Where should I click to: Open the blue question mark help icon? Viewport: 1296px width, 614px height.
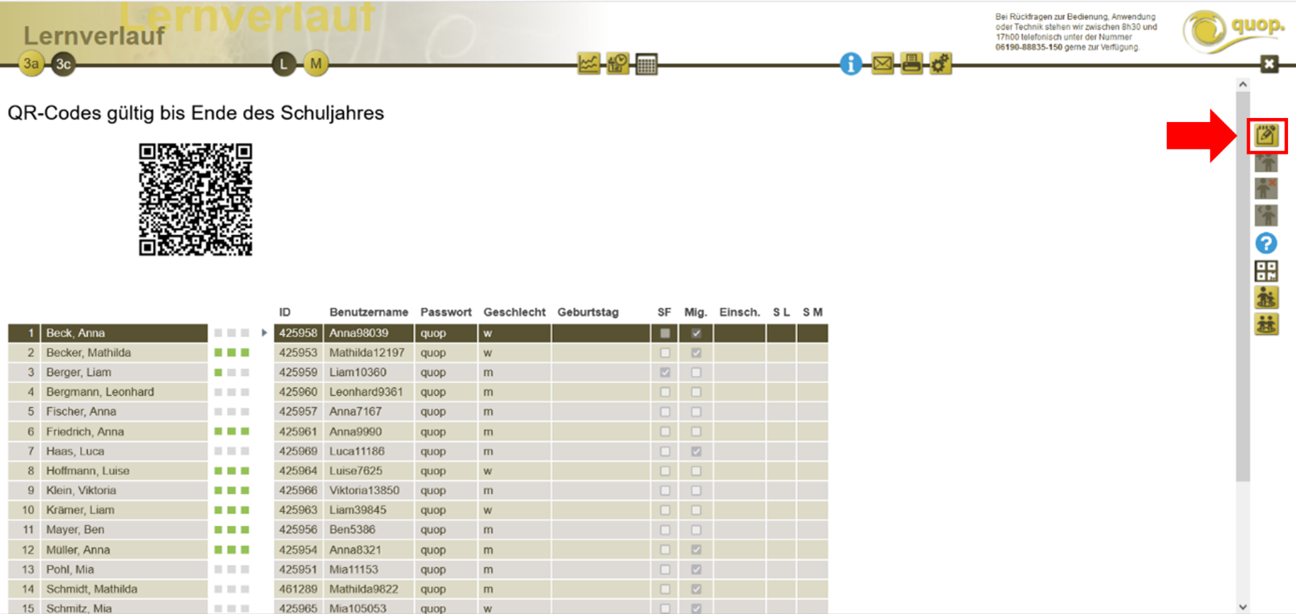1267,243
